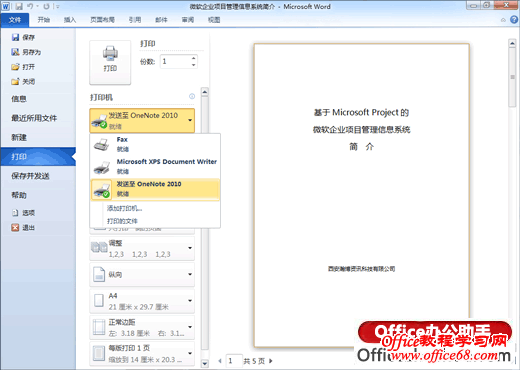Click the 份数 copies input field
This screenshot has width=520, height=370.
[175, 62]
